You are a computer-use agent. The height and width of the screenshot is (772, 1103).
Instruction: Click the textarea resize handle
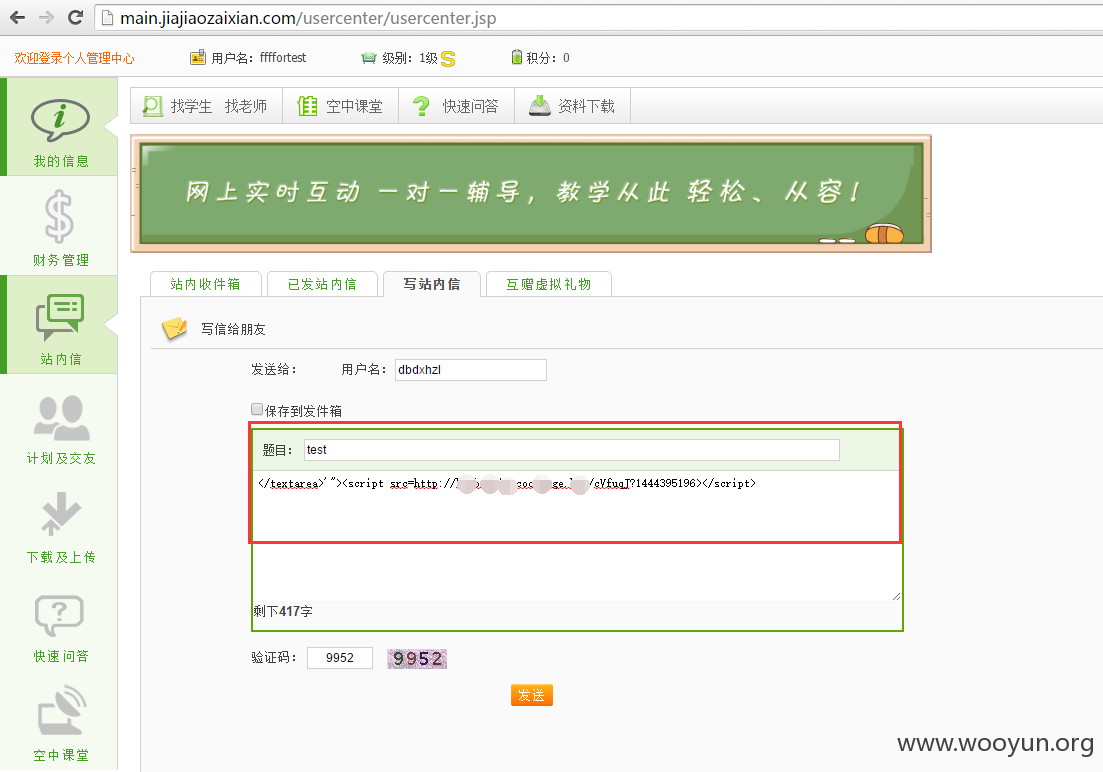pos(896,596)
